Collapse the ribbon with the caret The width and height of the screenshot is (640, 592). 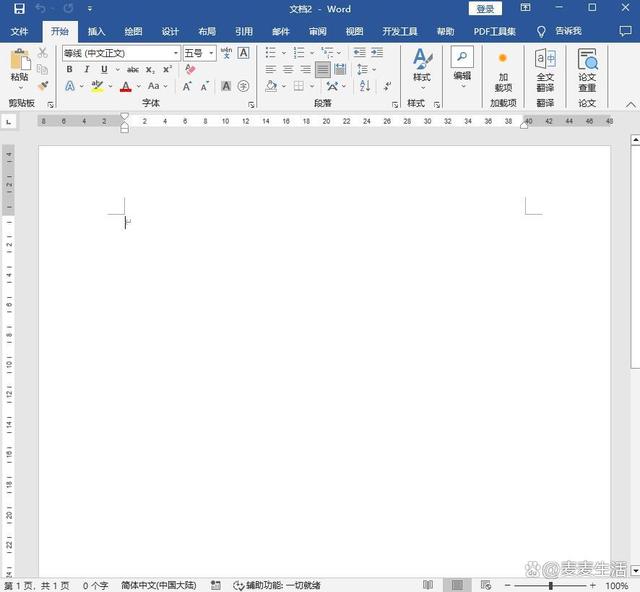(631, 105)
